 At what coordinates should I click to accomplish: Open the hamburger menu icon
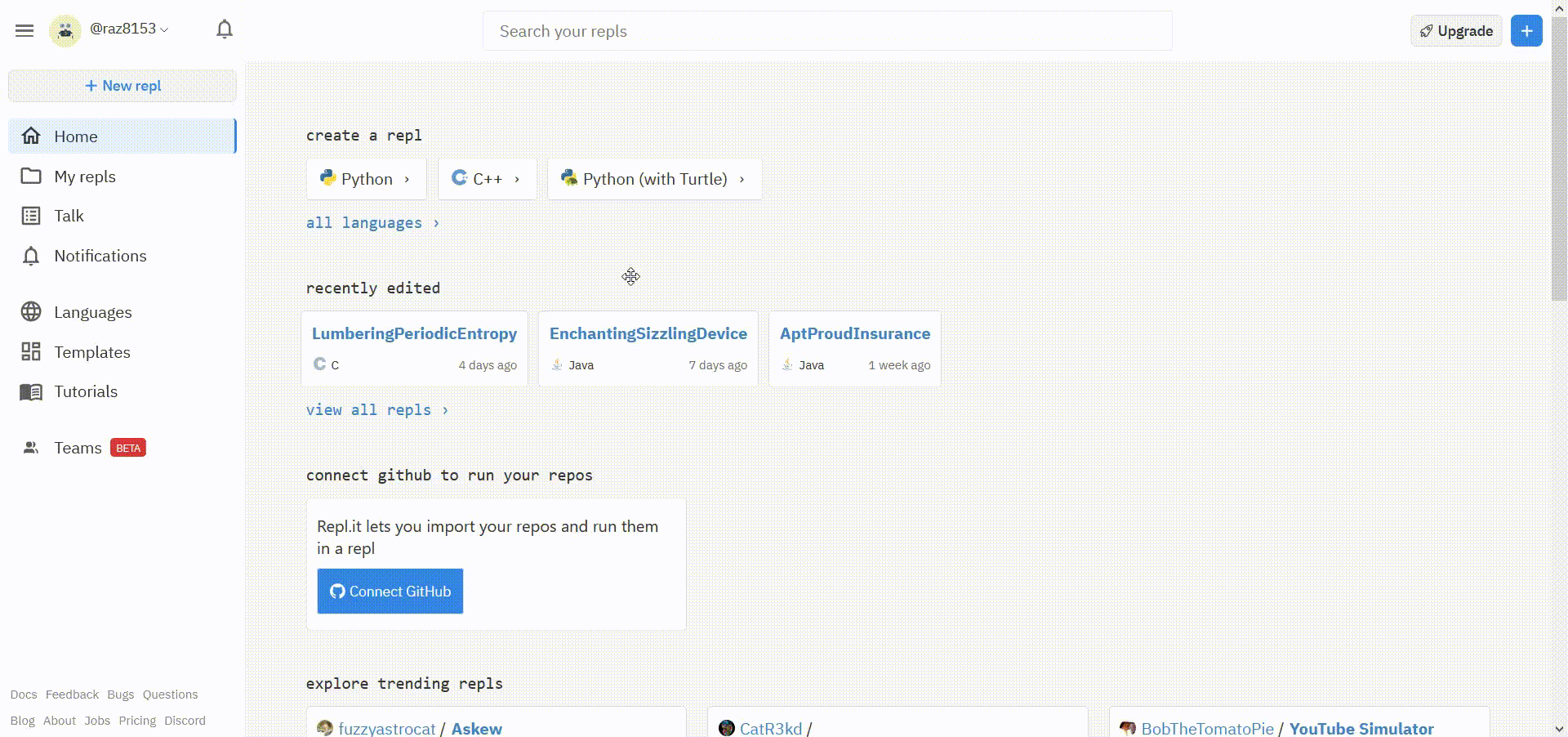pos(24,31)
